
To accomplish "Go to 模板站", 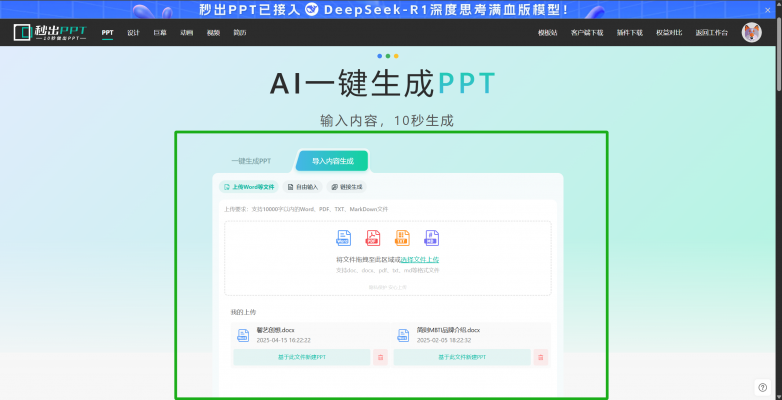I will pos(548,33).
